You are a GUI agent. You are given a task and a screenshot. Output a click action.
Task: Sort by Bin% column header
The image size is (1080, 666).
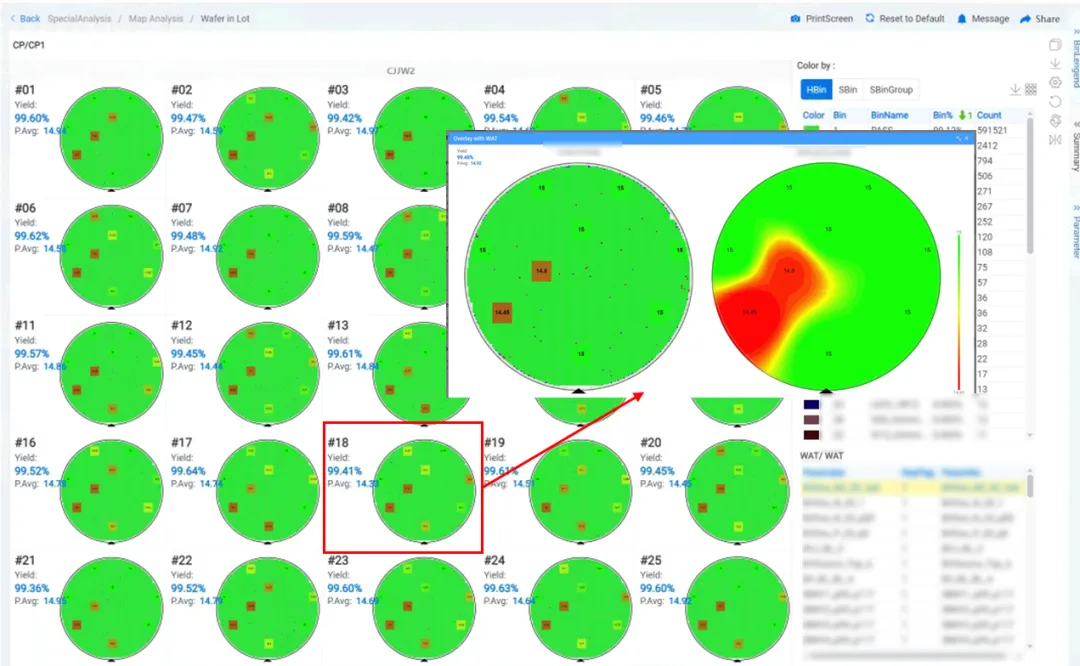(942, 115)
